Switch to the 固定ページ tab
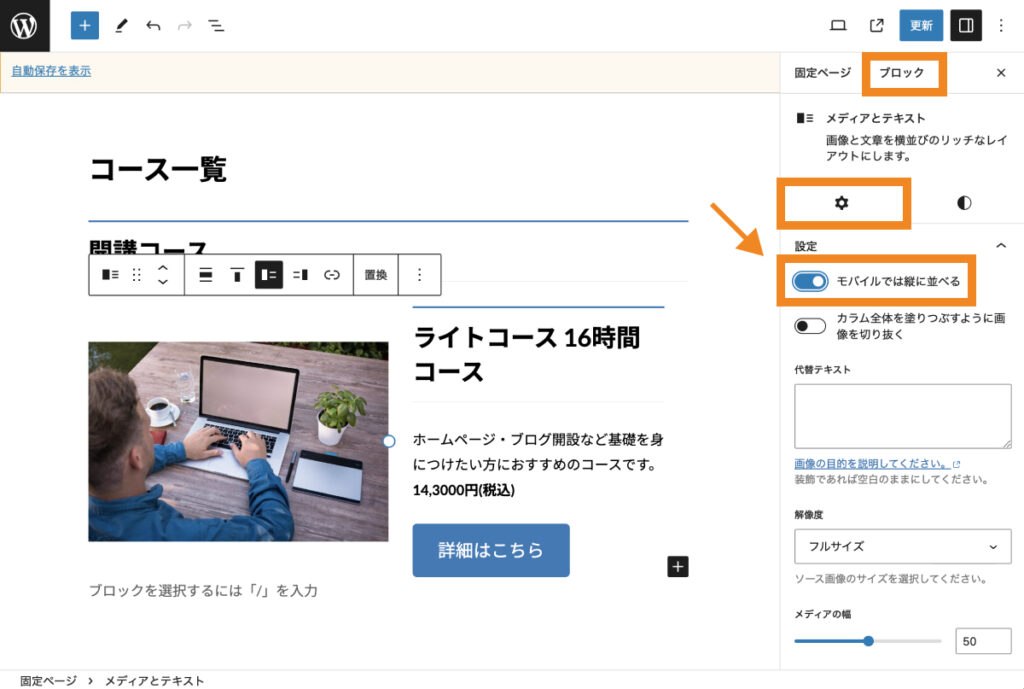 point(820,73)
